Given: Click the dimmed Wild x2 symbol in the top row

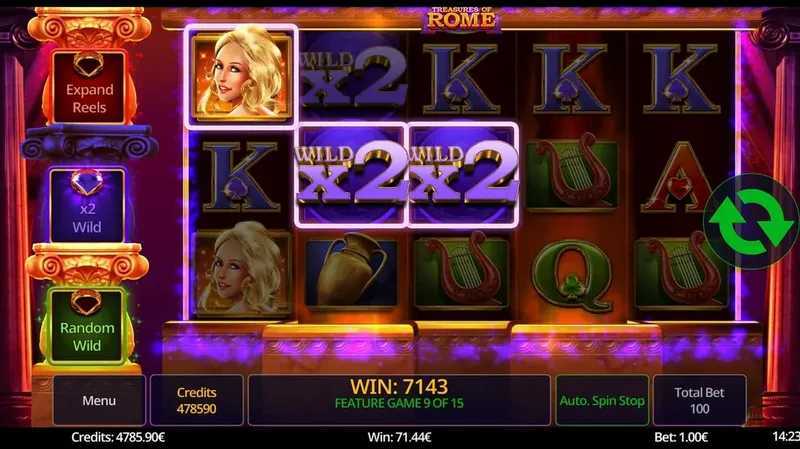Looking at the screenshot, I should [353, 77].
